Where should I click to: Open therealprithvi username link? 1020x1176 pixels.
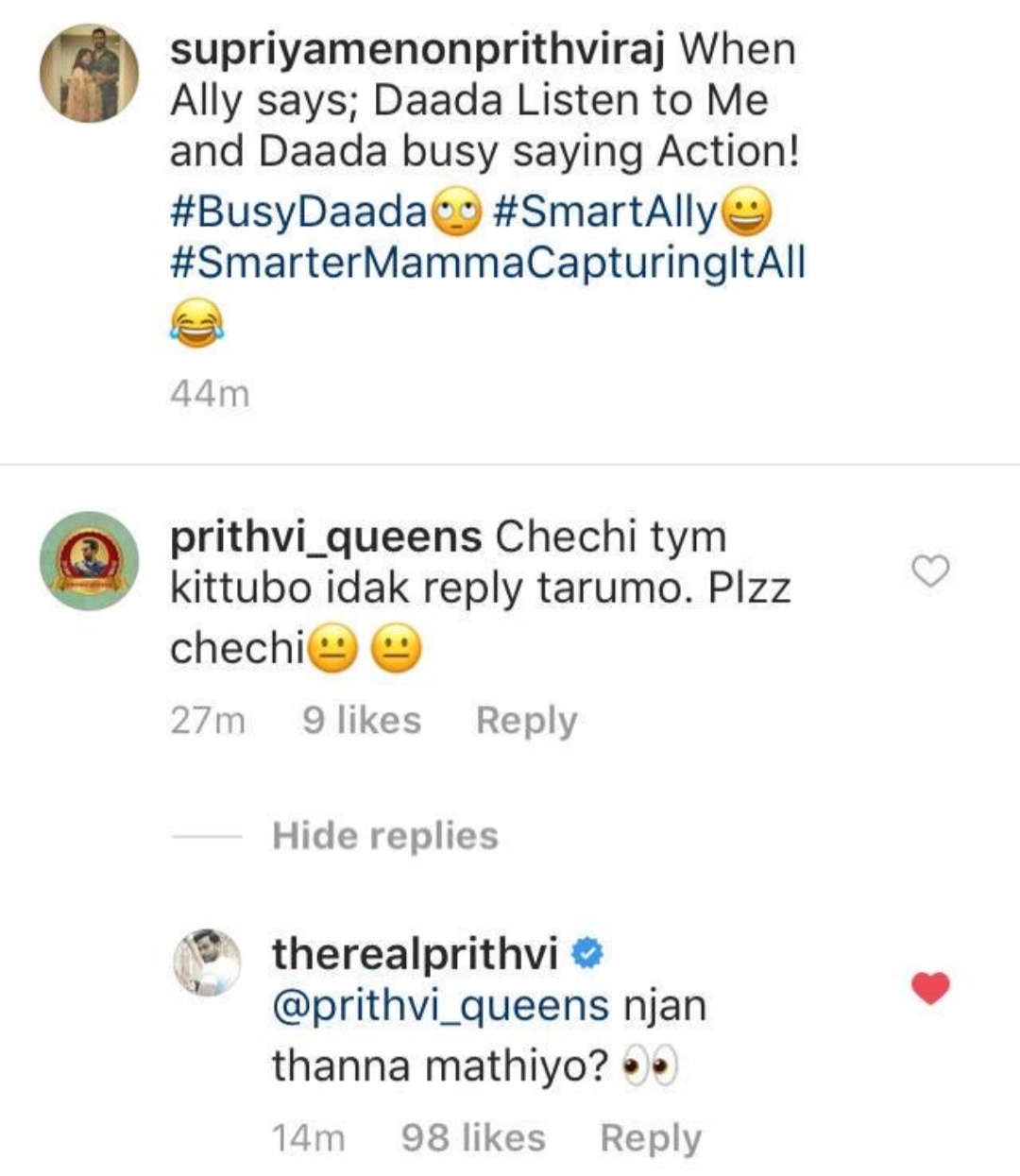click(x=416, y=954)
